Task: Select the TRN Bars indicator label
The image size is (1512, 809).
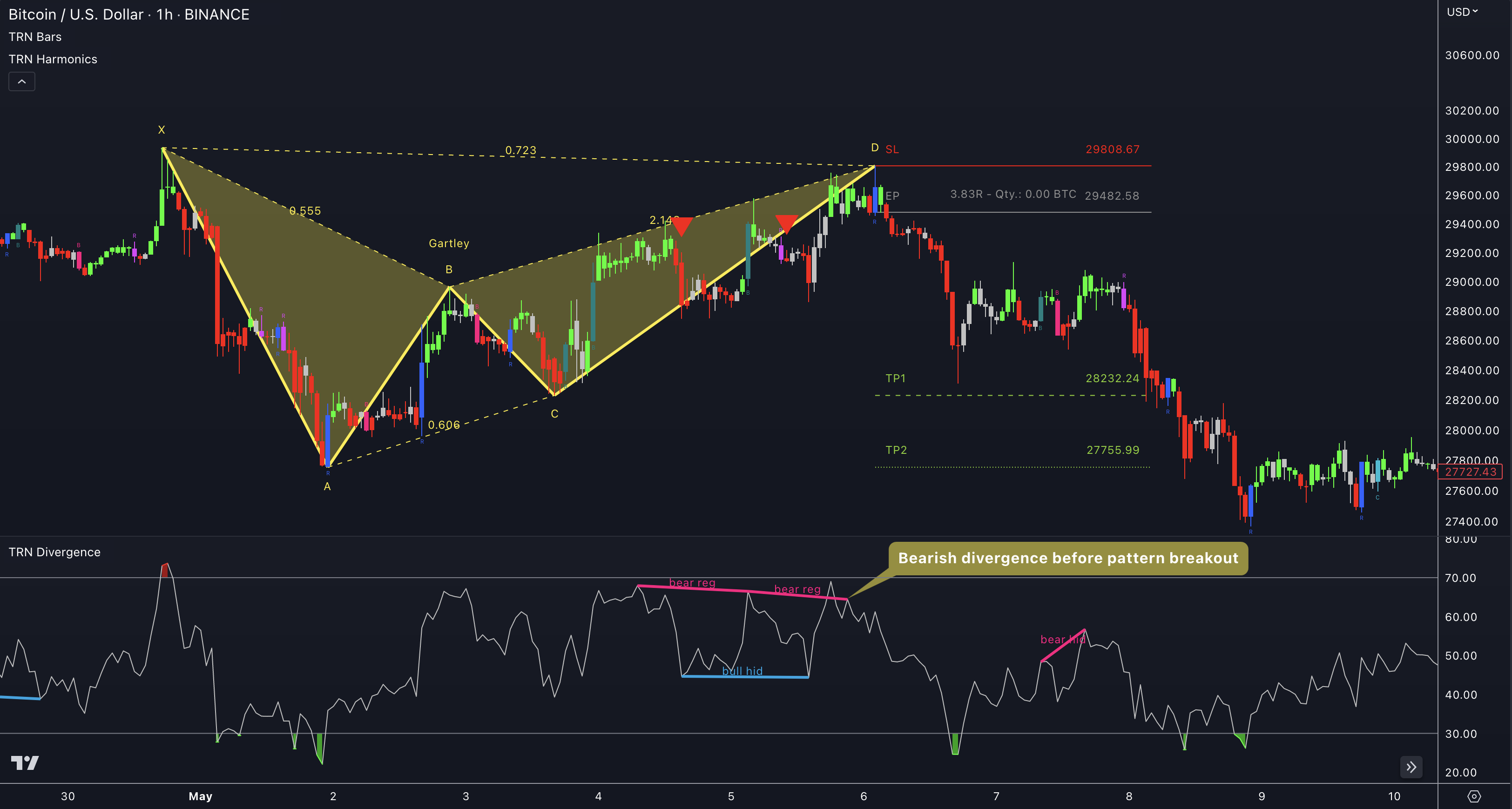Action: [34, 36]
